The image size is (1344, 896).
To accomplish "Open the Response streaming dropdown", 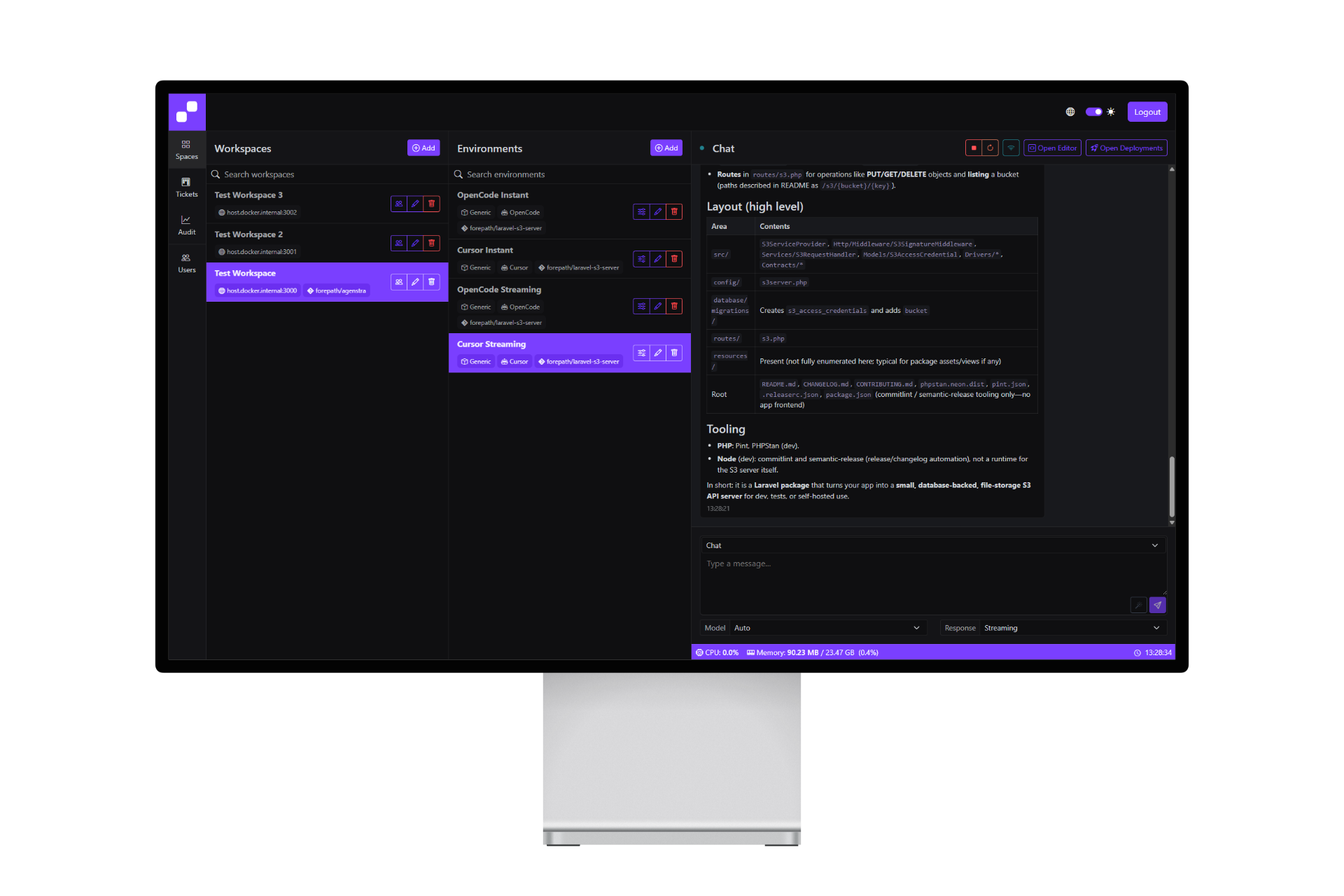I will (1072, 628).
